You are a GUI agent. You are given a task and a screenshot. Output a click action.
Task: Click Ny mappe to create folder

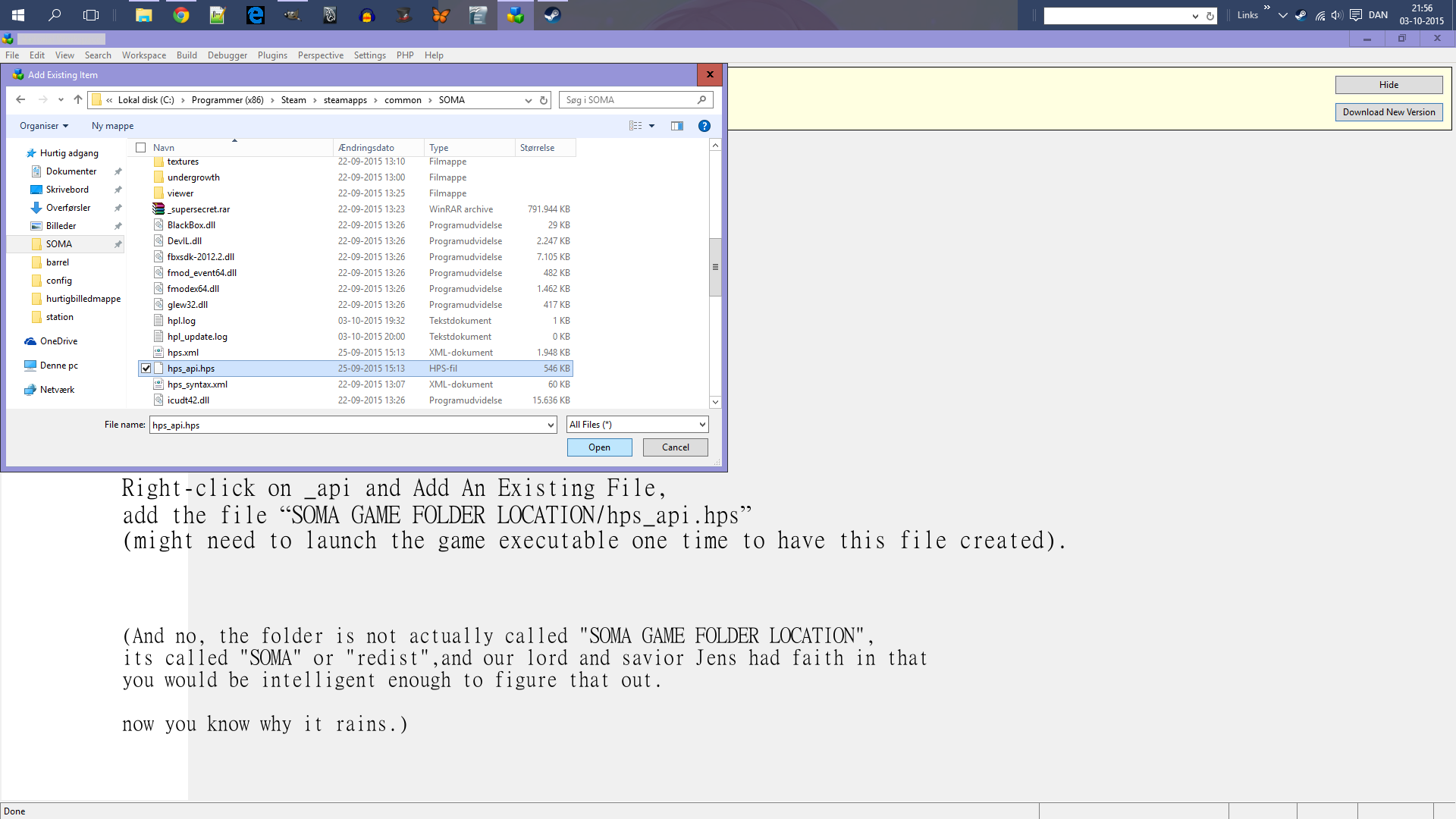click(112, 126)
